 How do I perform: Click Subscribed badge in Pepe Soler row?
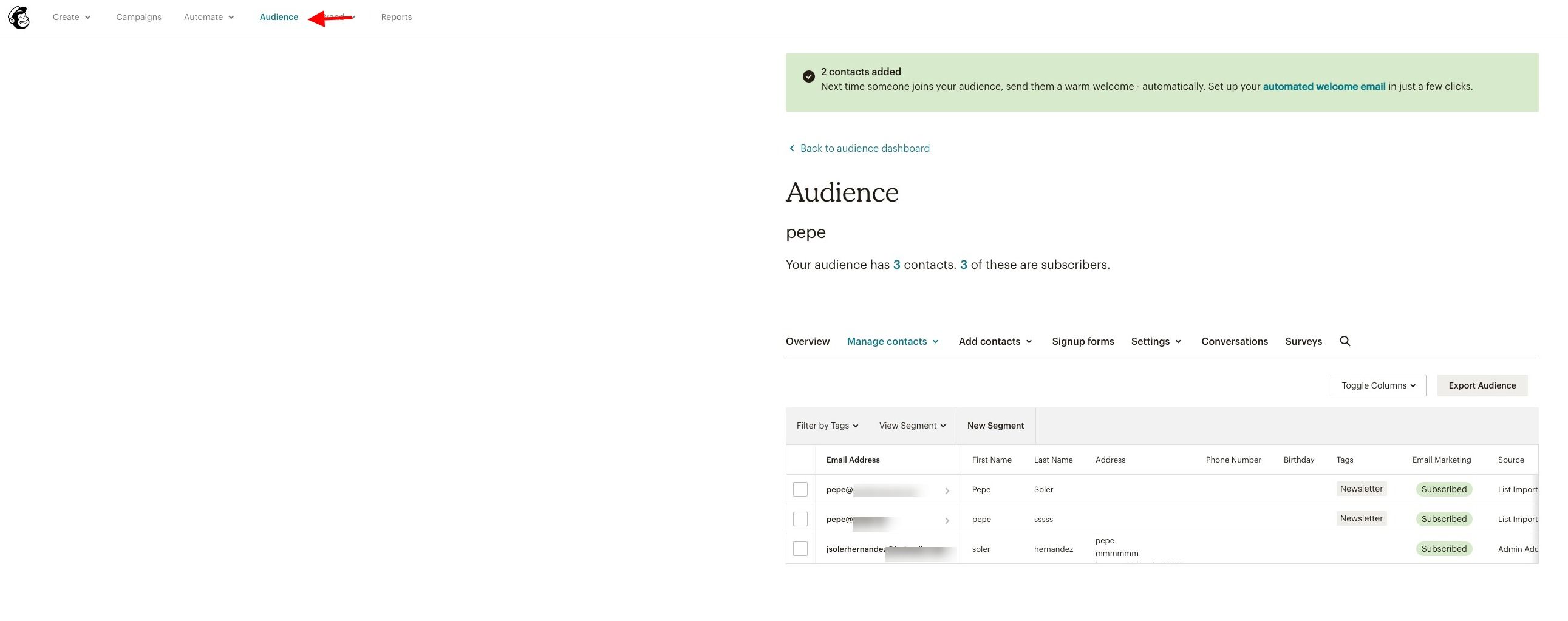pos(1444,490)
